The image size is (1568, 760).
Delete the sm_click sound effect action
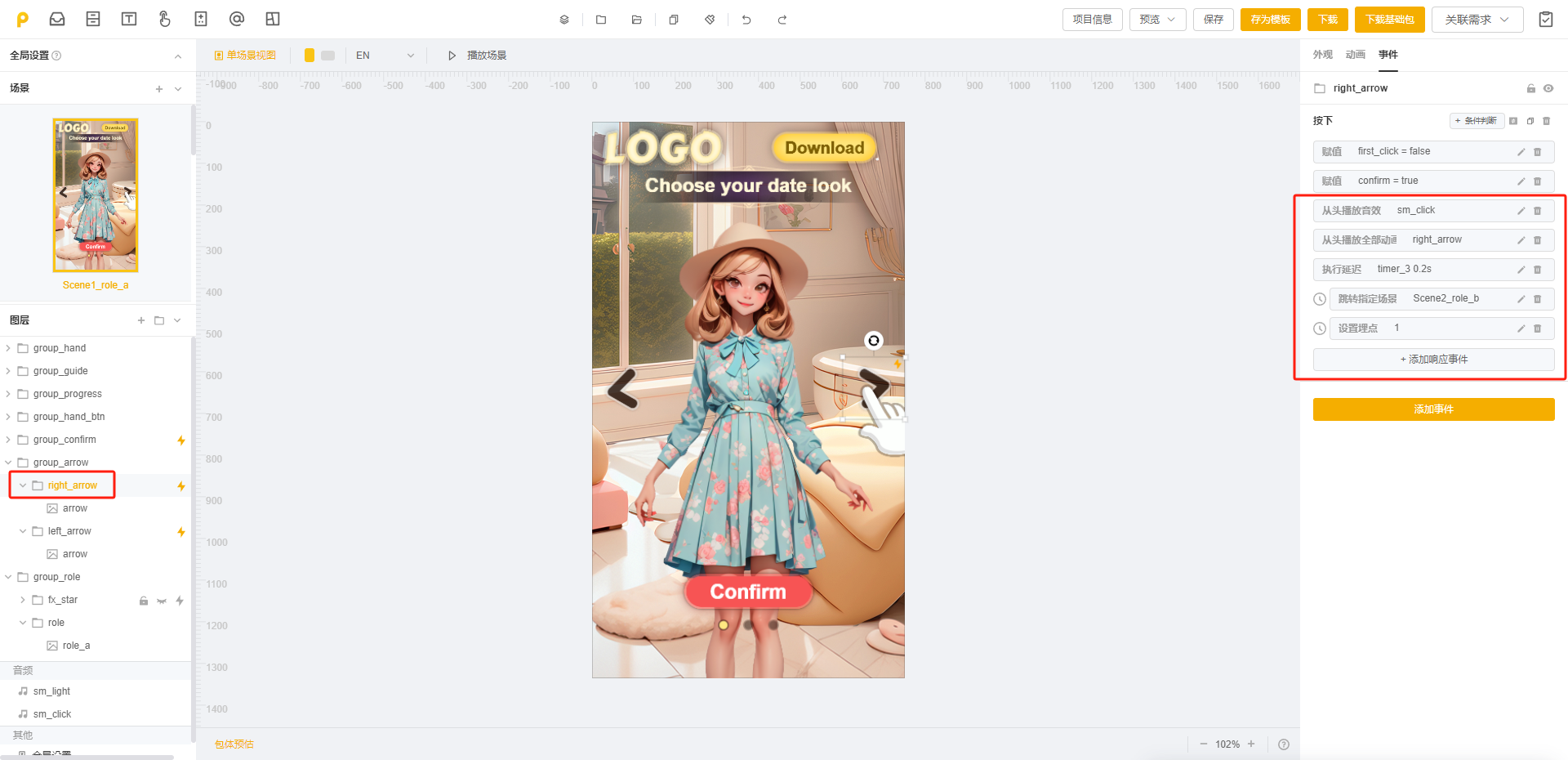(x=1538, y=211)
